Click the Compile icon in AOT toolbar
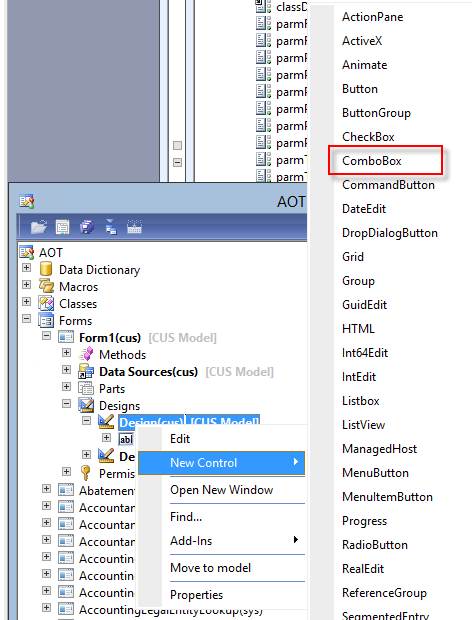This screenshot has height=620, width=472. tap(134, 227)
